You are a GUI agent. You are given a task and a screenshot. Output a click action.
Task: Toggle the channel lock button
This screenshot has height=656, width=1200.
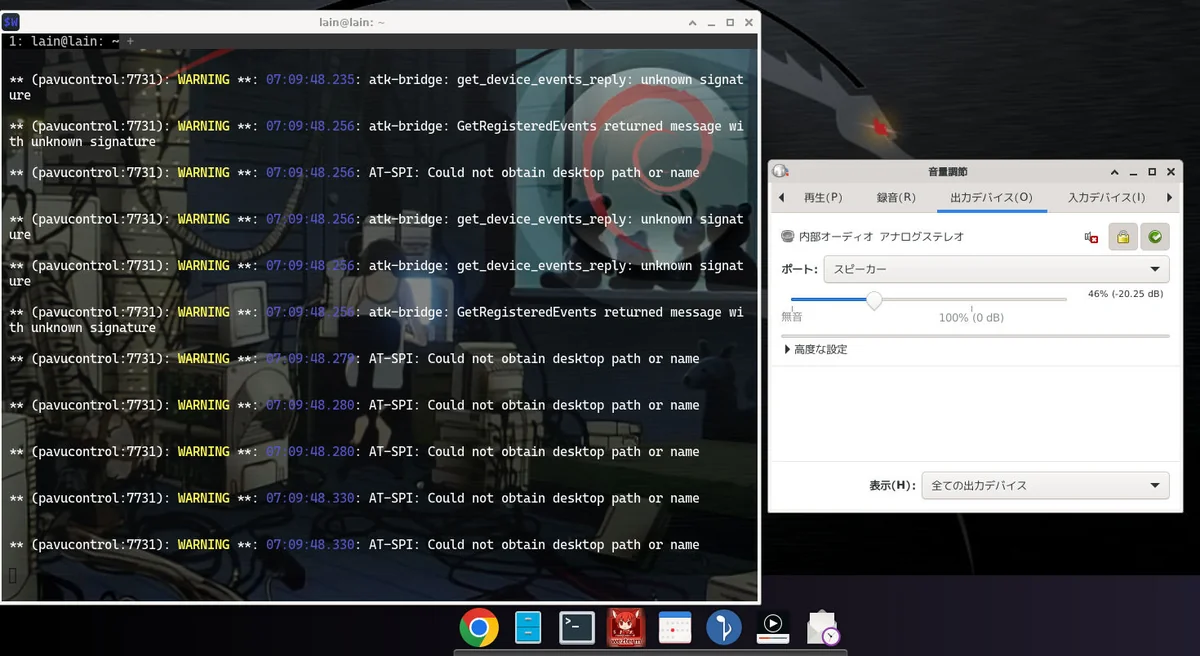[x=1123, y=237]
